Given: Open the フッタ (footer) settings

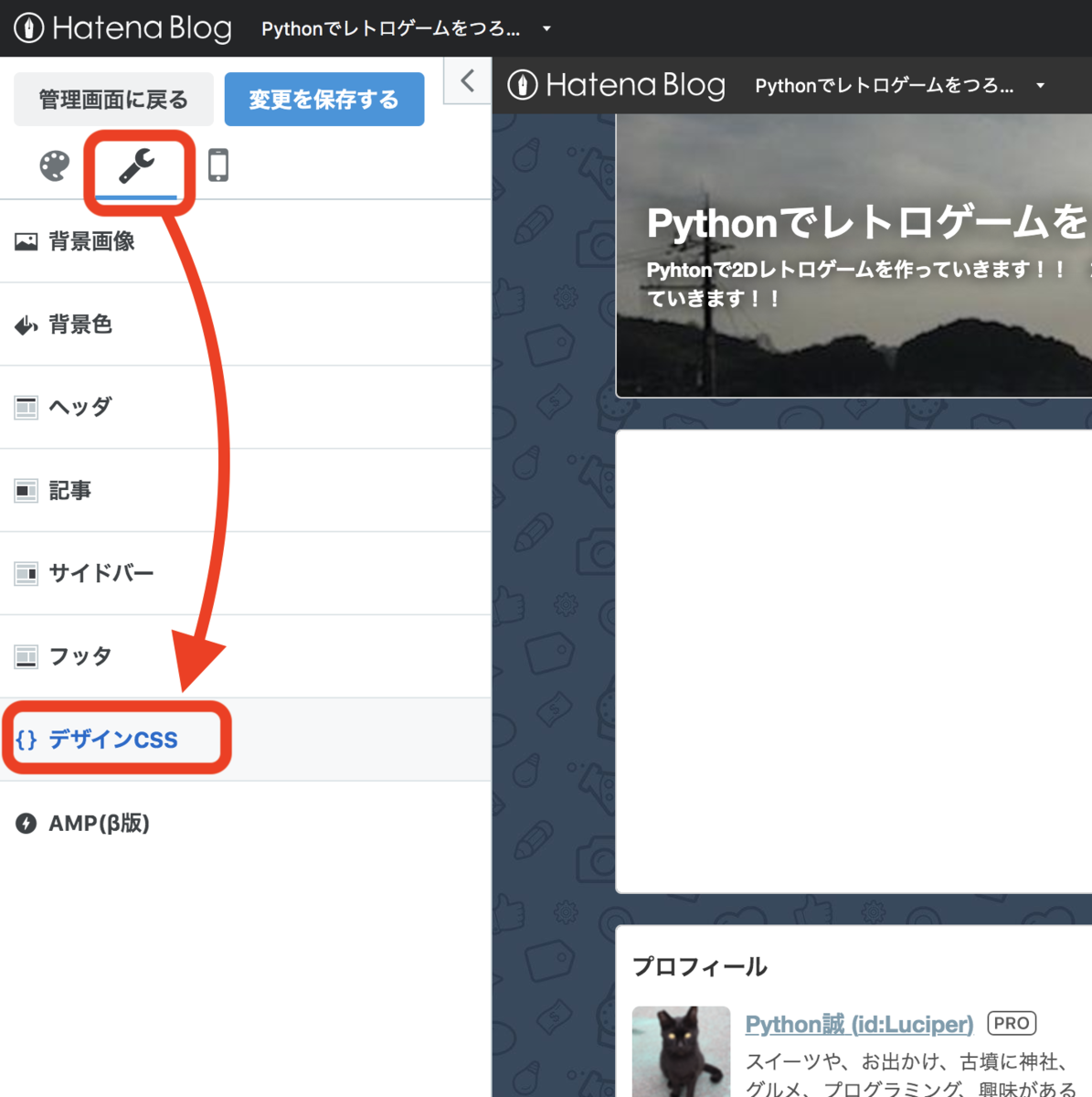Looking at the screenshot, I should pyautogui.click(x=78, y=655).
